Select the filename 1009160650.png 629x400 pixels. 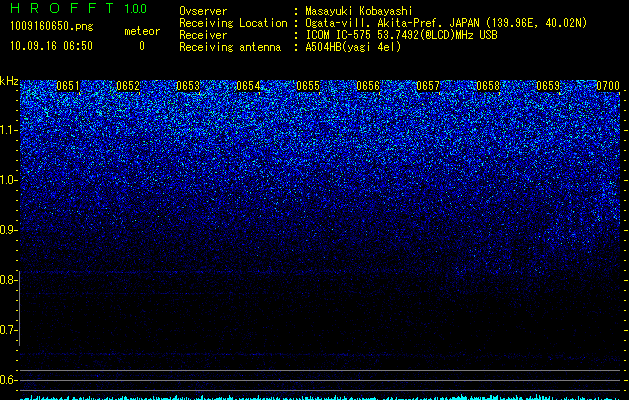52,27
